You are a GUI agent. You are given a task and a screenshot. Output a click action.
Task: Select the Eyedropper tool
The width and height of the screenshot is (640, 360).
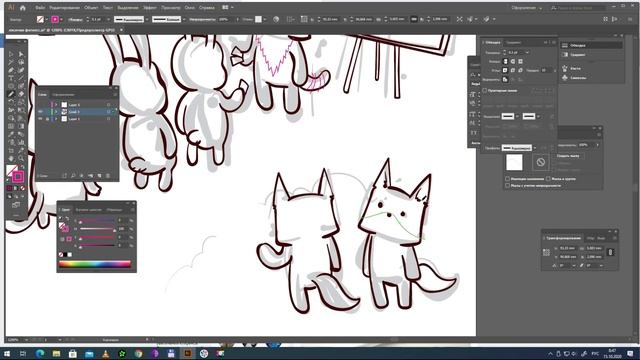(11, 134)
